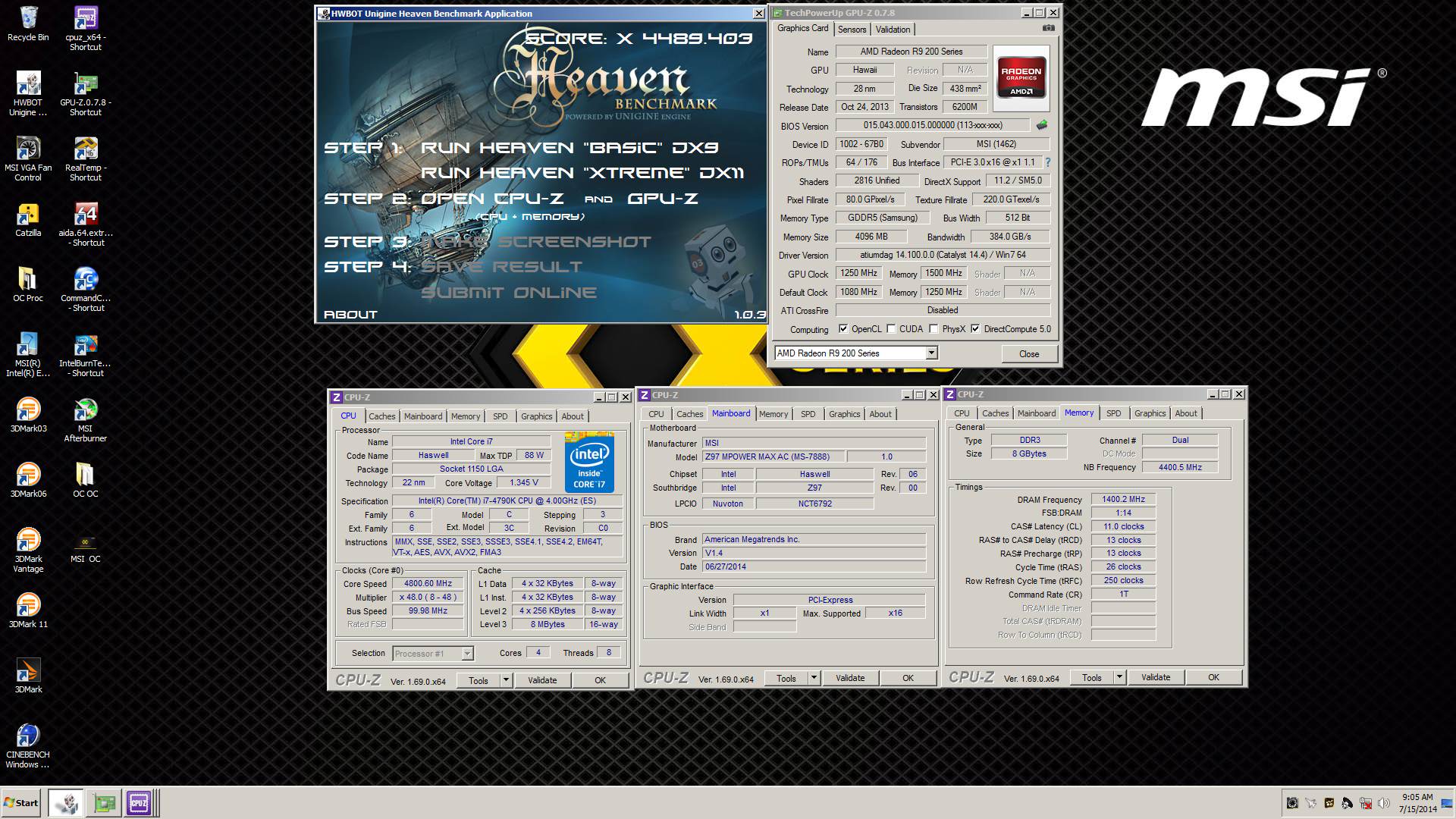Open cpuz_x64 shortcut on desktop
The height and width of the screenshot is (819, 1456).
coord(85,29)
